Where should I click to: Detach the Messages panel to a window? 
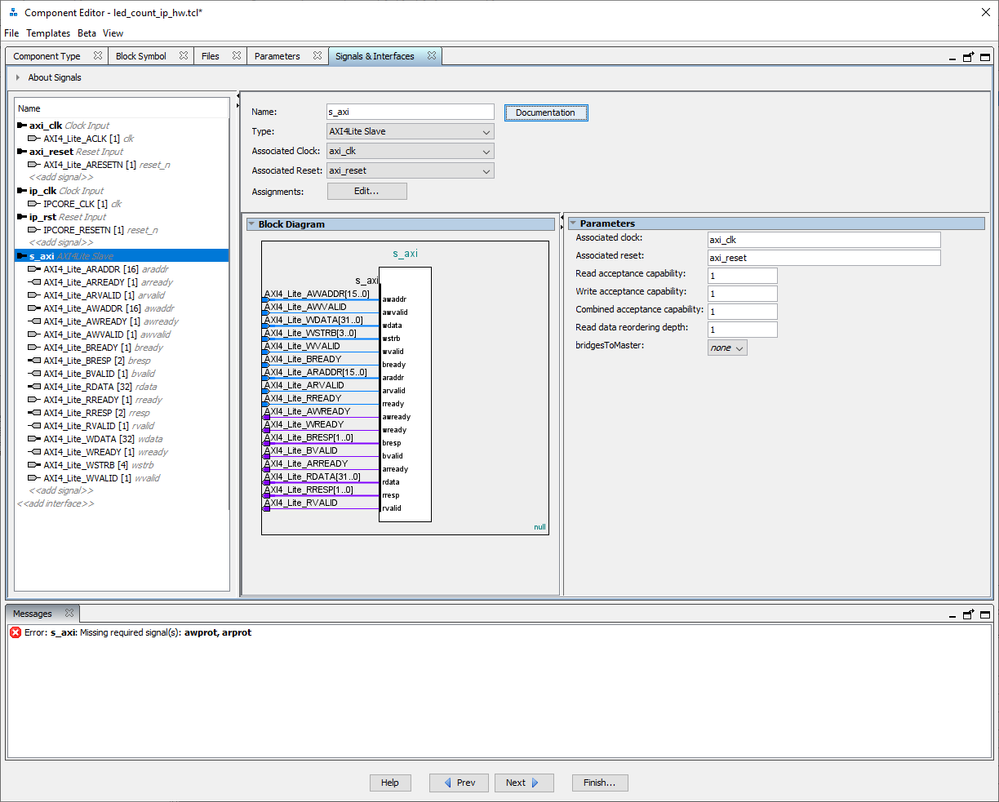coord(968,615)
